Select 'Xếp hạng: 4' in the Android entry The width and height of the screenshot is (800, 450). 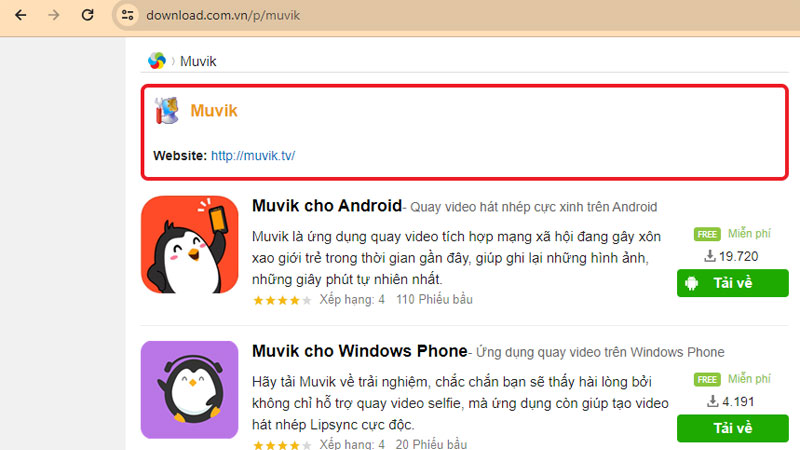pos(352,299)
